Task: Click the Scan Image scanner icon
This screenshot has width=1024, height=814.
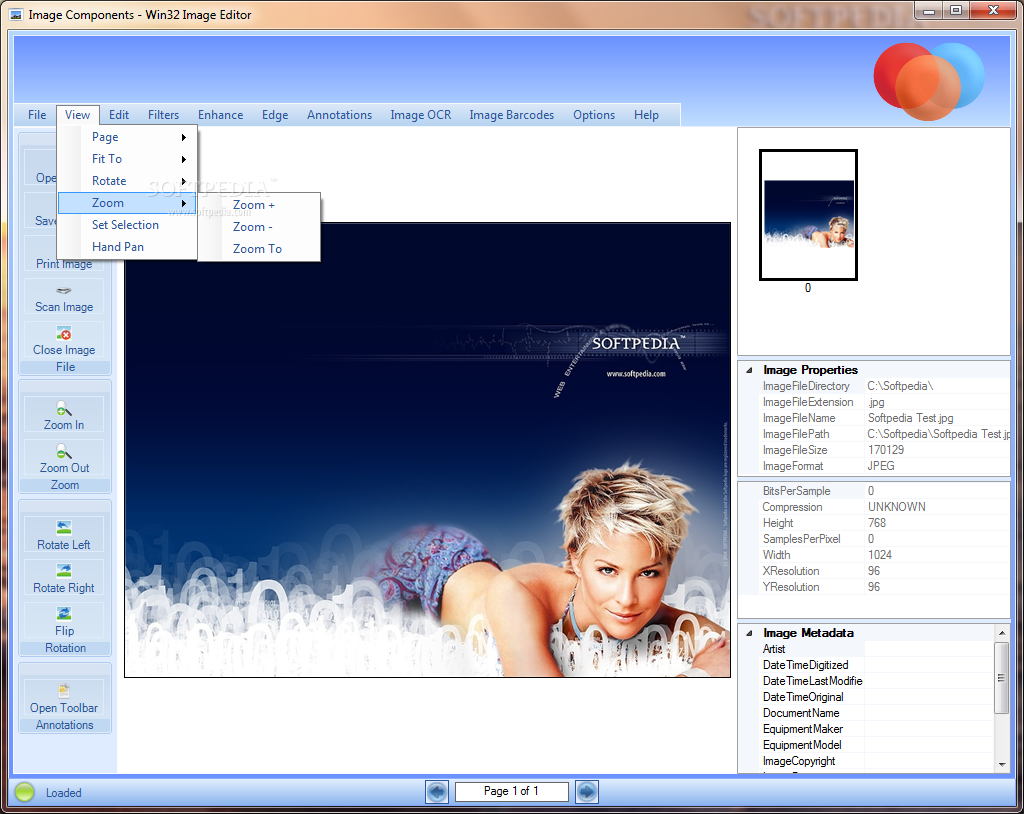Action: click(x=63, y=291)
